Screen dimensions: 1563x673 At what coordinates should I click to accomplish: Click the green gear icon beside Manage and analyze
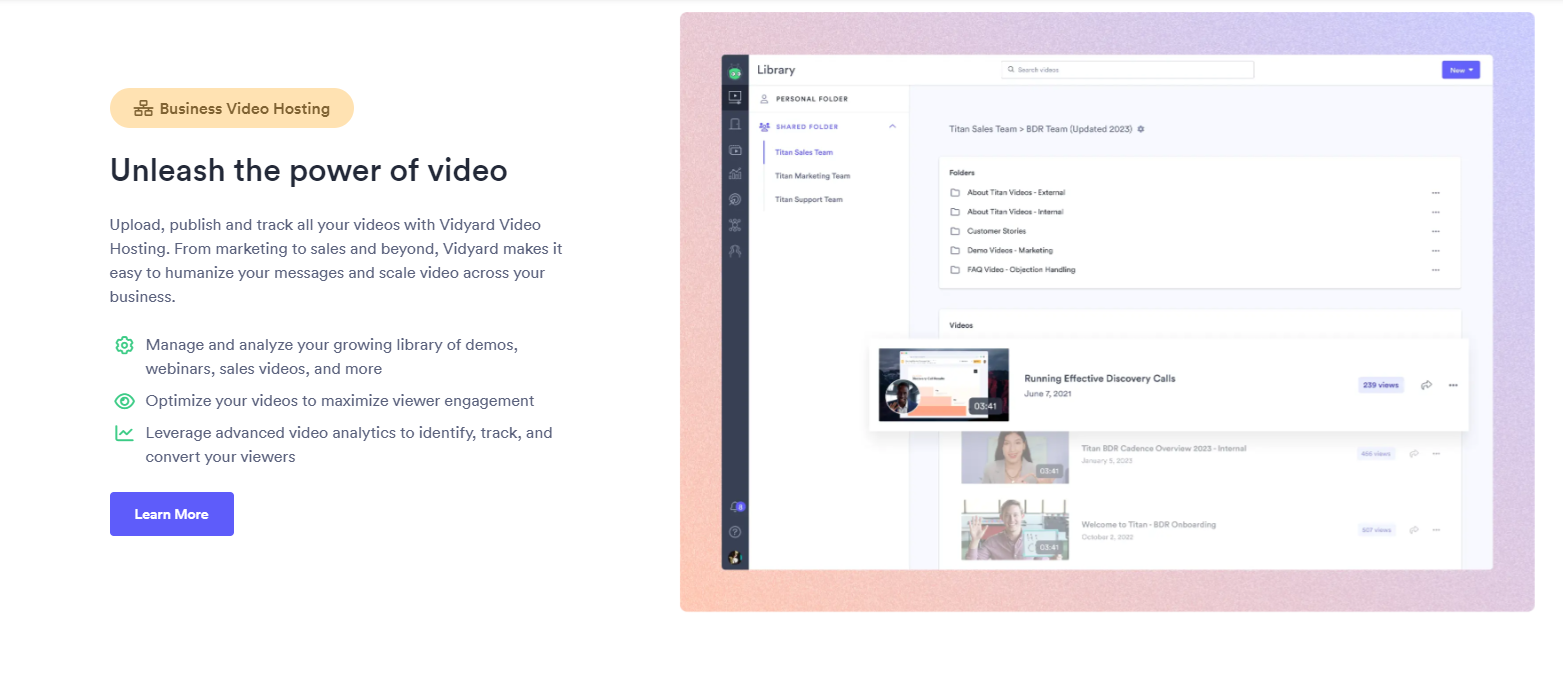(x=124, y=345)
